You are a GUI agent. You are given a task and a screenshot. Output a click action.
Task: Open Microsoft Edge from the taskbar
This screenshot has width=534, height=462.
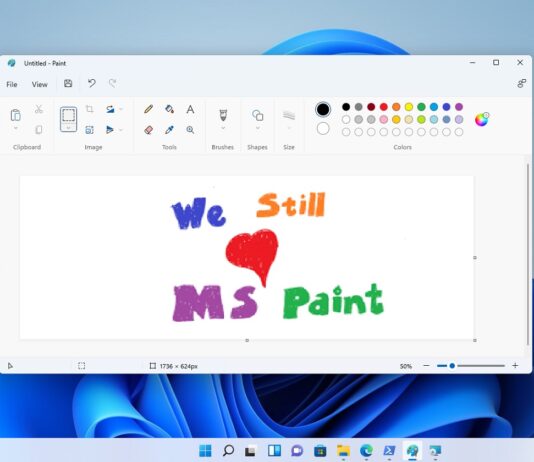tap(366, 450)
